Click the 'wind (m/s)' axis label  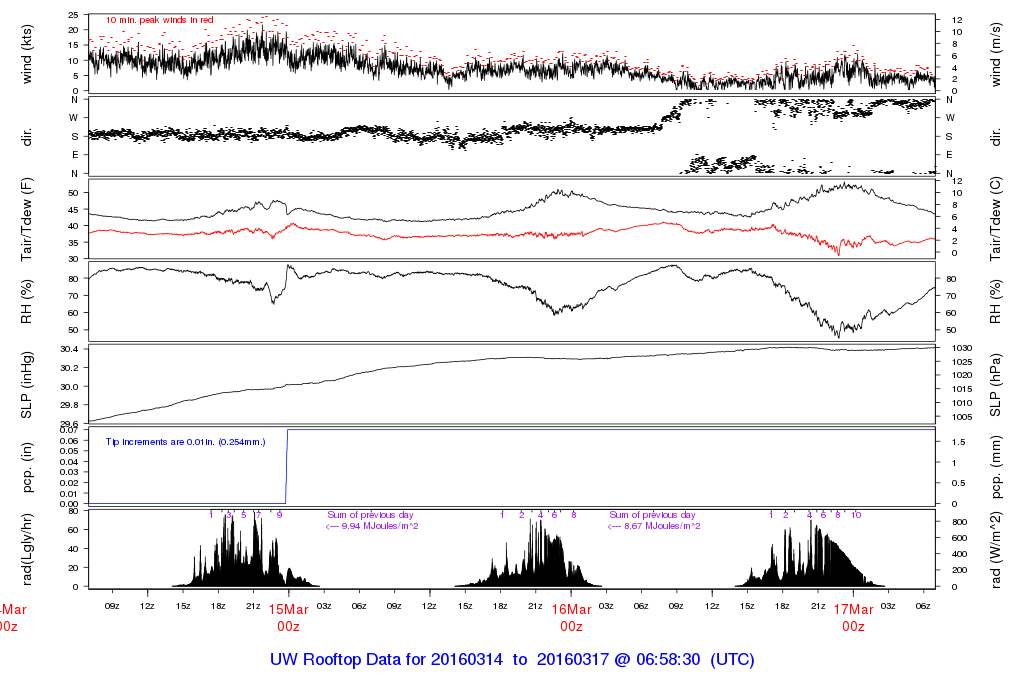coord(995,55)
